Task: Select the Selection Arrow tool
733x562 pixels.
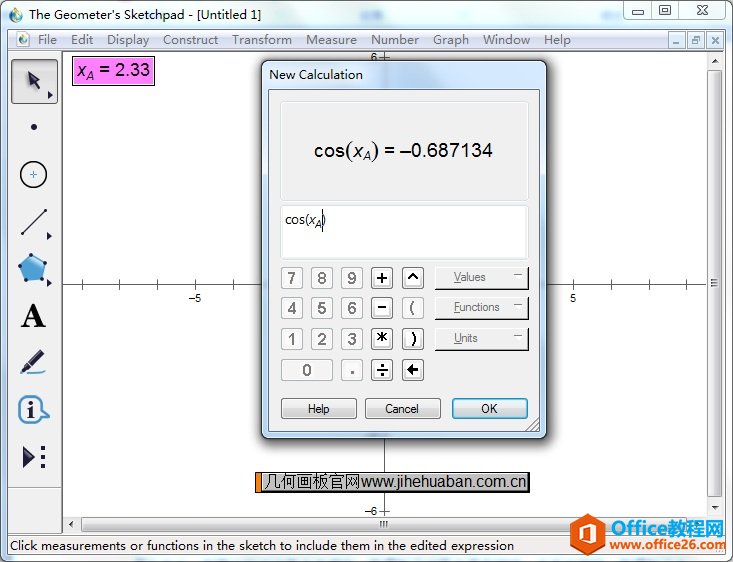Action: tap(34, 81)
